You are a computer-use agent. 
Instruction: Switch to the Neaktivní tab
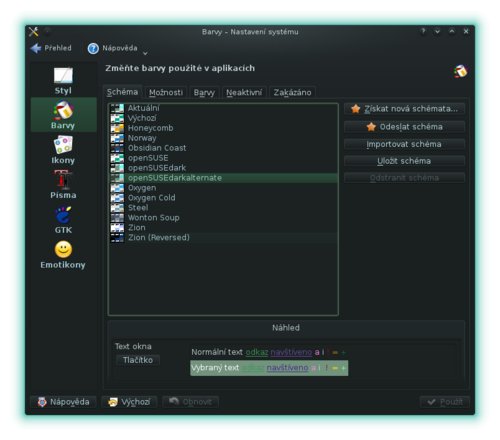point(244,92)
